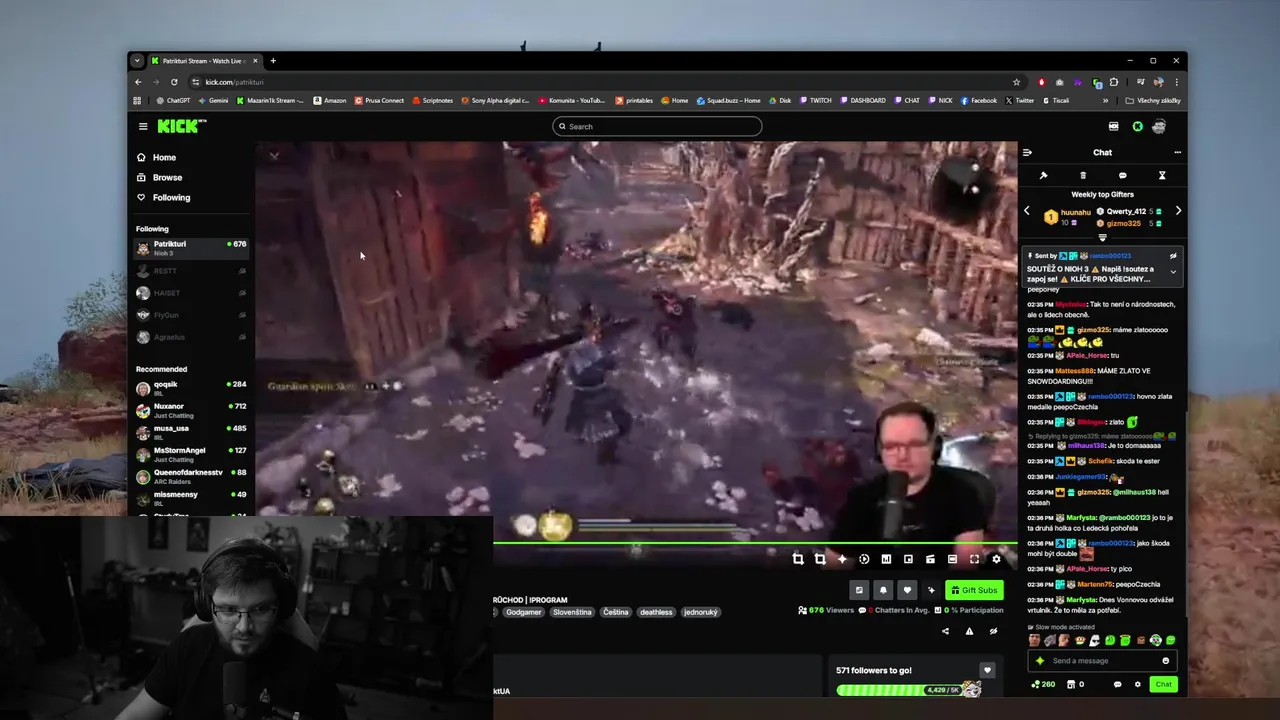
Task: Click the trash bin icon in chat toolbar
Action: tap(1083, 175)
